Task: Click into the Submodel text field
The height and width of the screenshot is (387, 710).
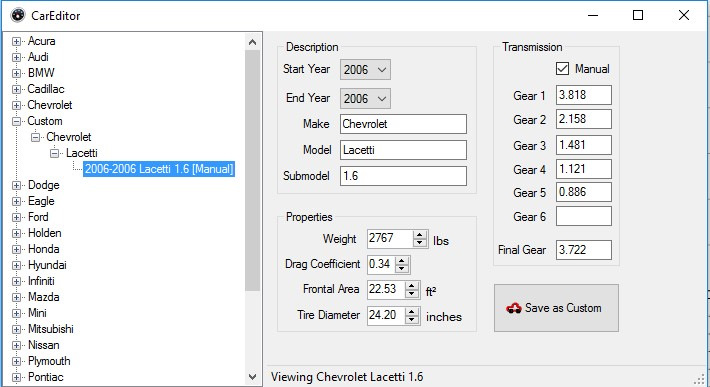Action: 403,176
